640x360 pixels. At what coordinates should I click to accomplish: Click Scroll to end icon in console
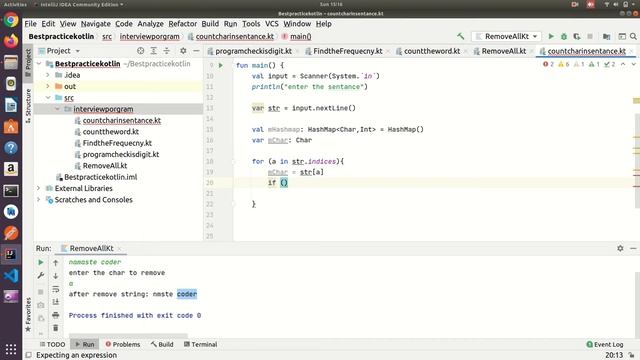pos(56,302)
